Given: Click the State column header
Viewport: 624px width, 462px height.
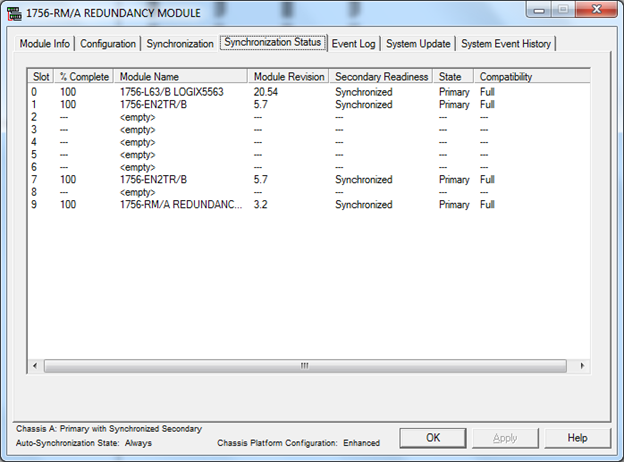Looking at the screenshot, I should tap(454, 76).
